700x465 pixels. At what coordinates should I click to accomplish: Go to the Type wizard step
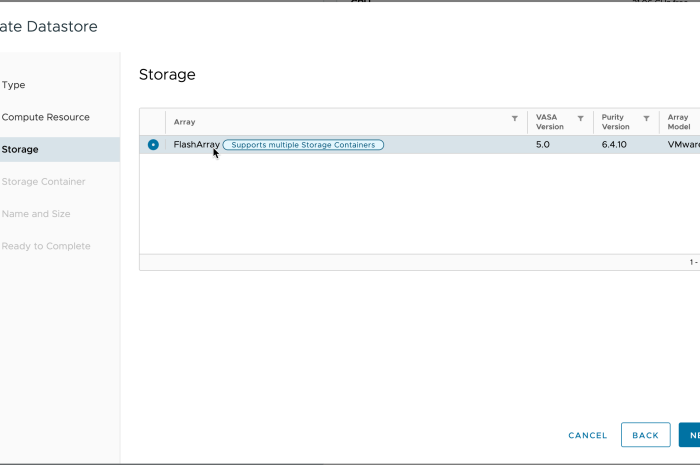click(x=14, y=85)
